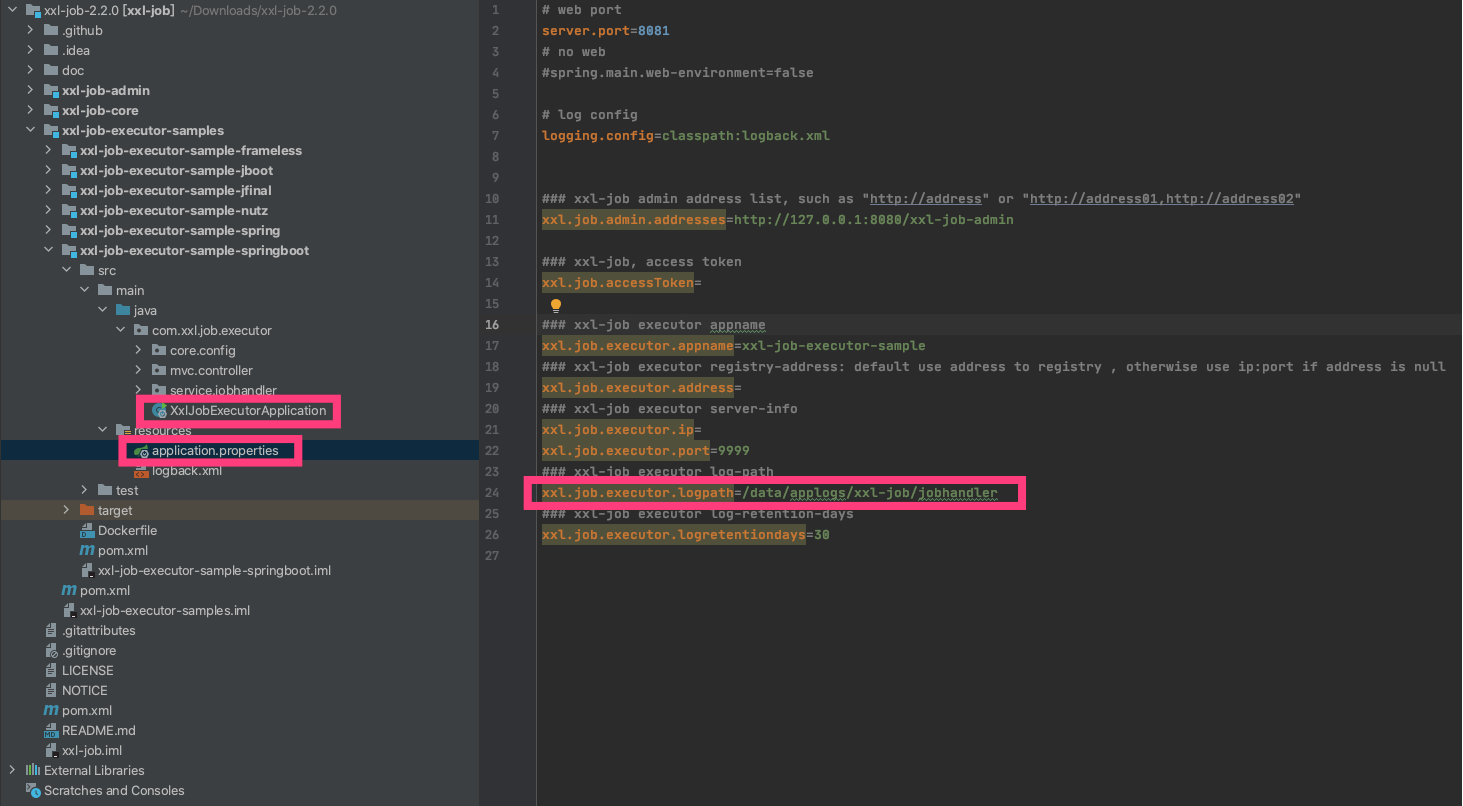Click the lightbulb intention icon in editor
Viewport: 1463px width, 806px height.
point(556,305)
